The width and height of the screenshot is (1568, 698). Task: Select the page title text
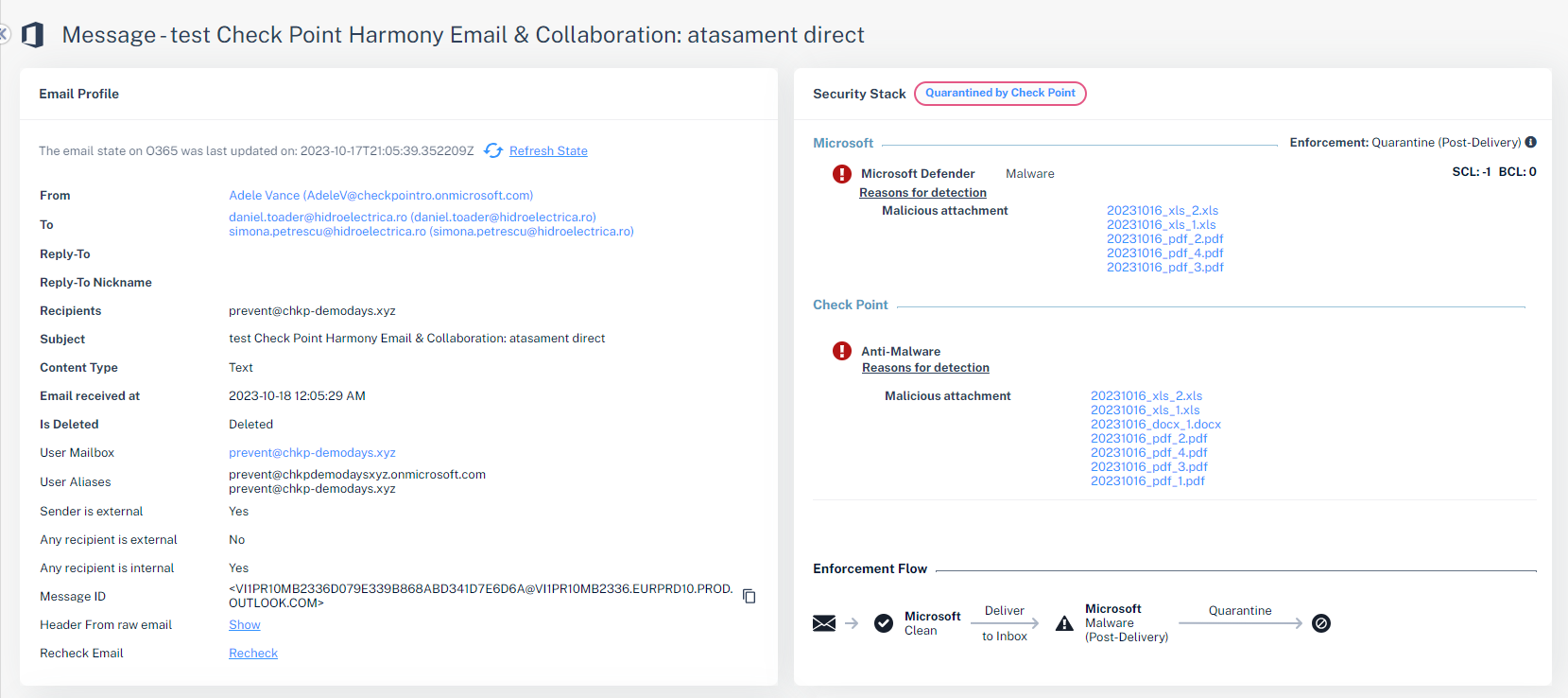pos(463,35)
